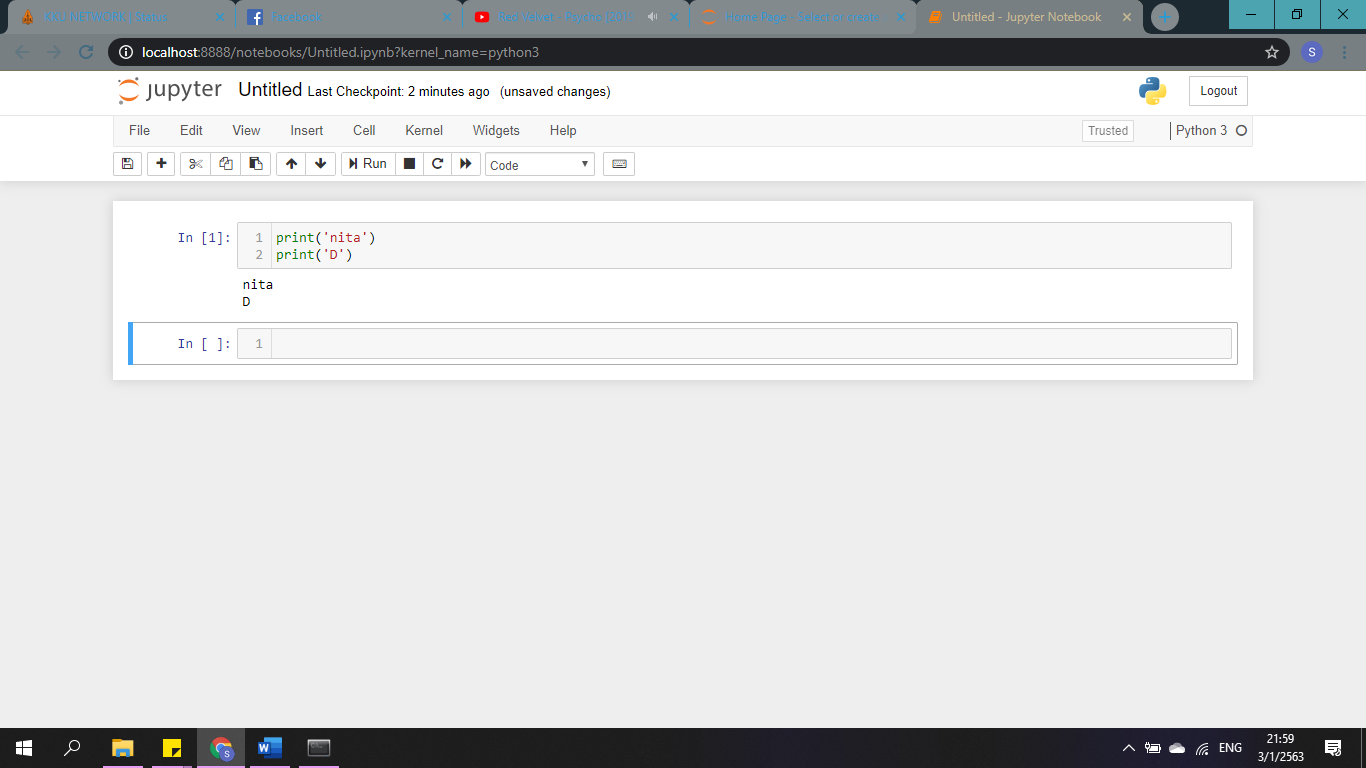
Task: Switch to the Facebook tab
Action: click(x=346, y=17)
